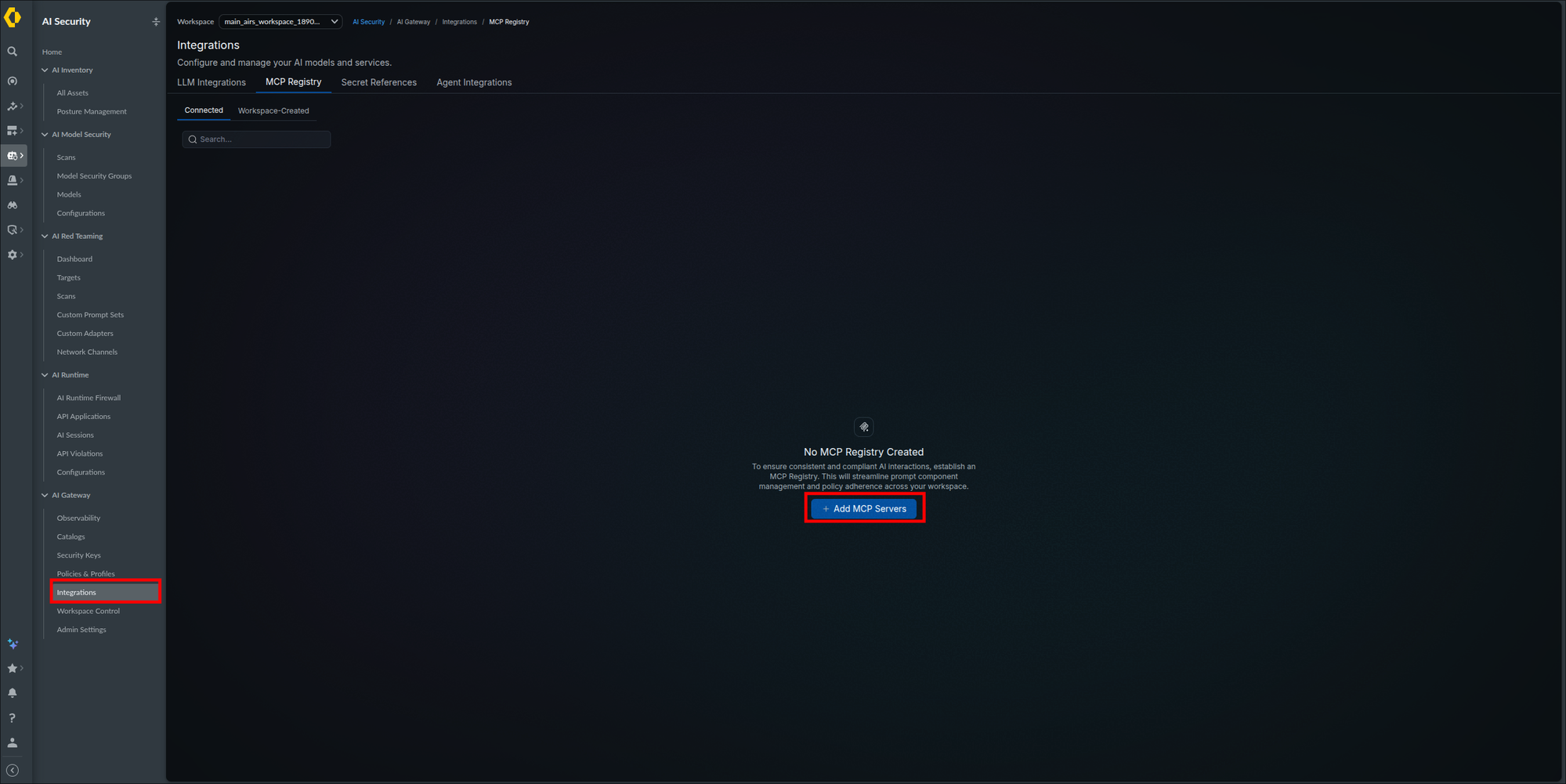Open the favorites star icon
Screen dimensions: 1566x784
point(13,668)
